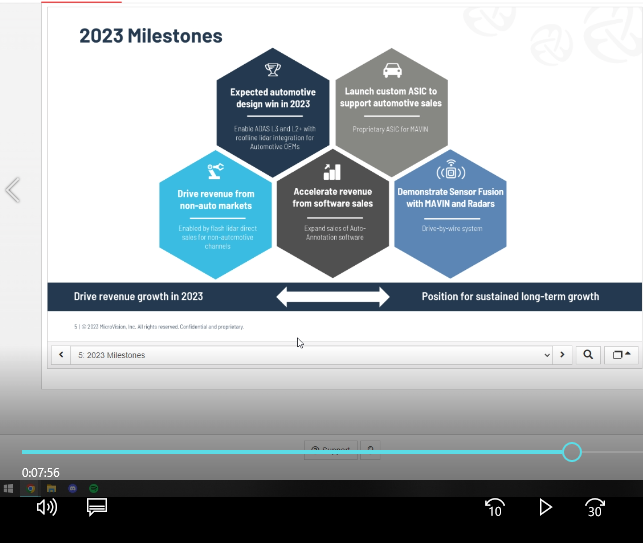The width and height of the screenshot is (643, 543).
Task: Click 'Expected automotive design win in 2023' text
Action: (x=273, y=98)
